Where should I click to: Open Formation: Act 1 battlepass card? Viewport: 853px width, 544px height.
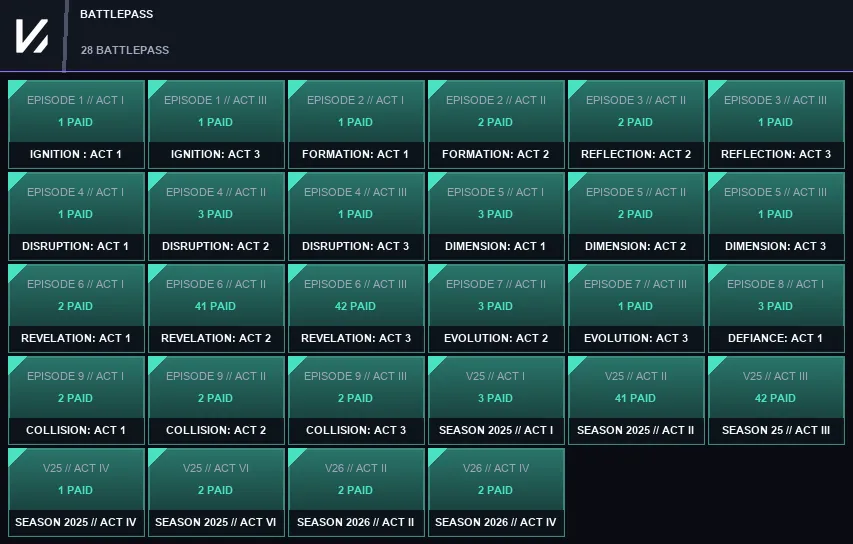[356, 125]
